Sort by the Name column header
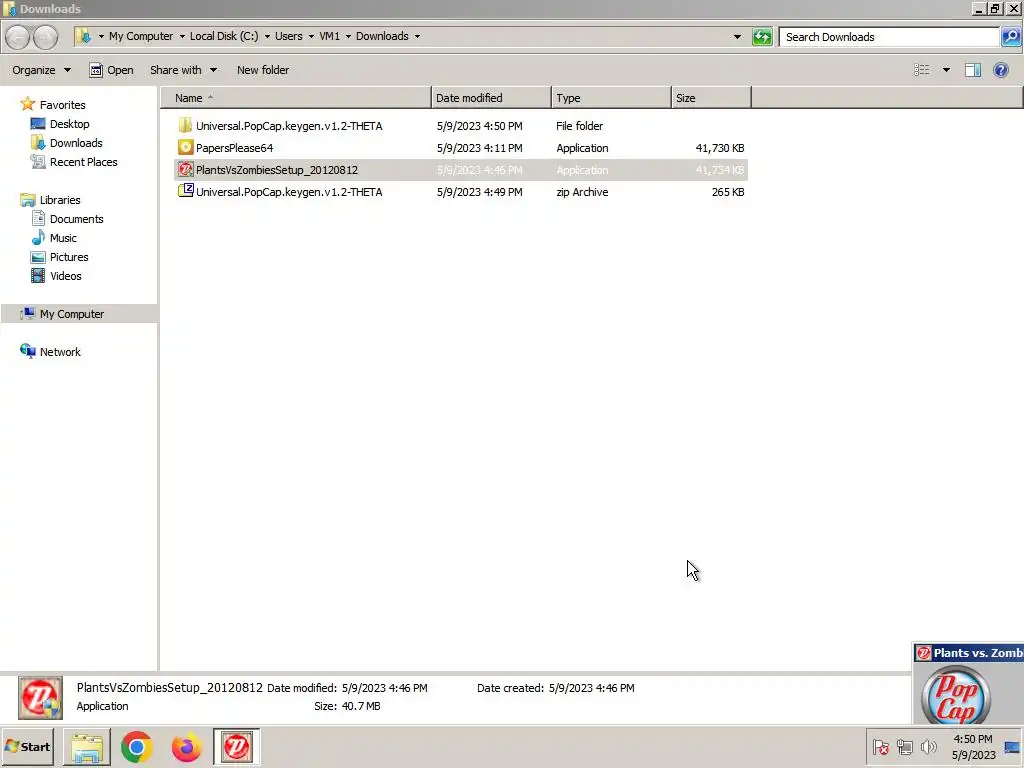1024x768 pixels. [x=296, y=98]
